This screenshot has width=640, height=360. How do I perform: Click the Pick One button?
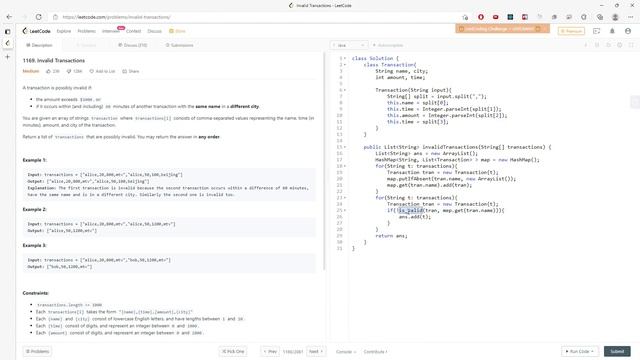click(233, 351)
